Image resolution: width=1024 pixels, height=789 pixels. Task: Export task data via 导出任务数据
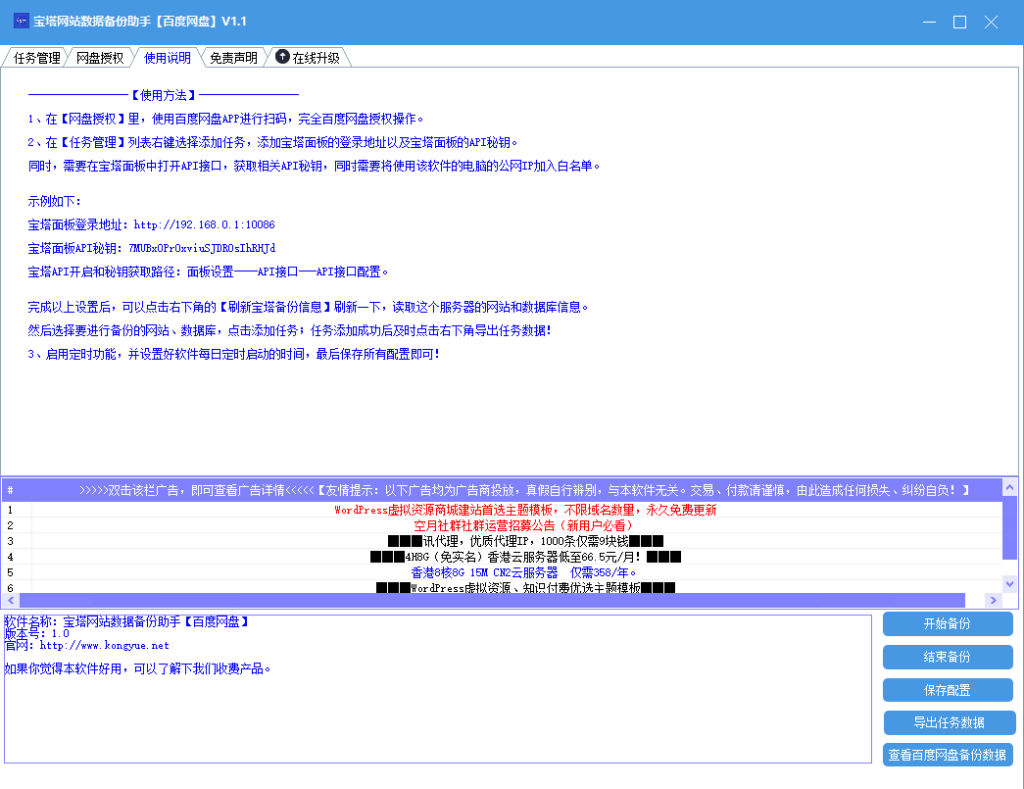pos(950,722)
